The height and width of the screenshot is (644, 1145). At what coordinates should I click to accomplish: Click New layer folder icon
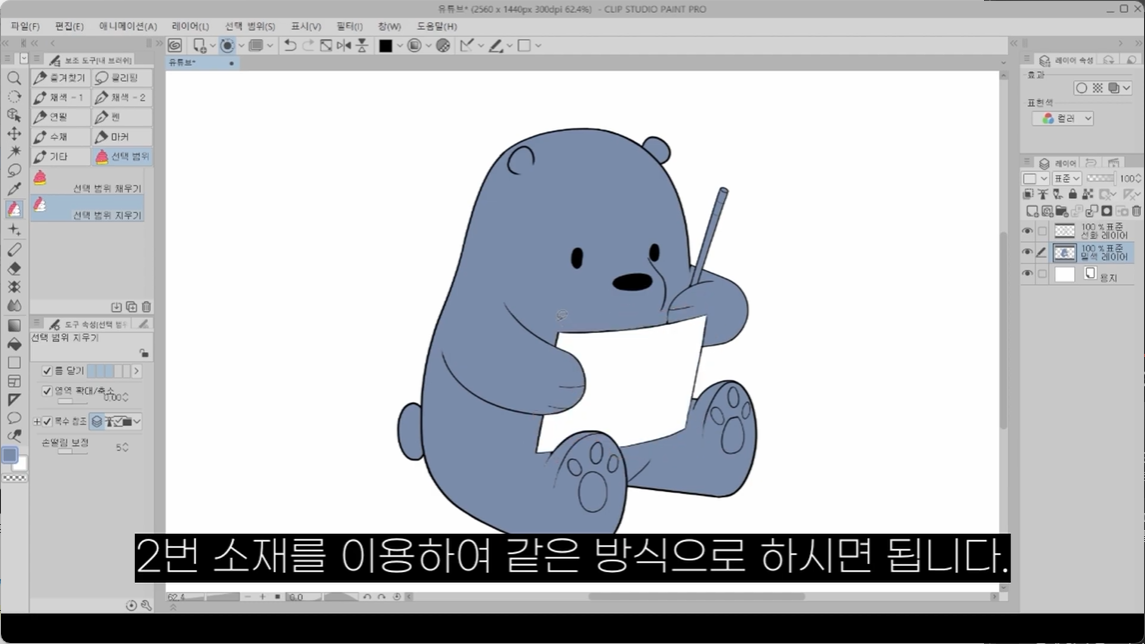(1062, 211)
